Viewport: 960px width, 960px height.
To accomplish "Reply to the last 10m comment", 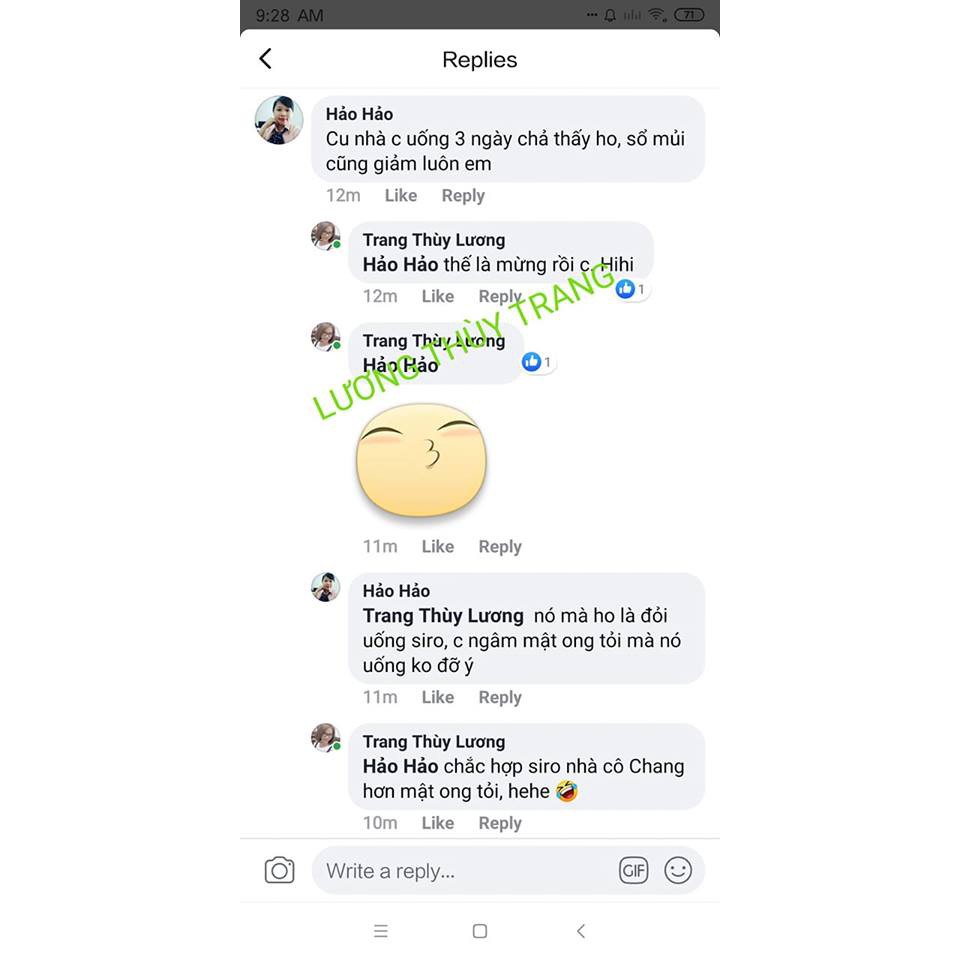I will [x=500, y=823].
